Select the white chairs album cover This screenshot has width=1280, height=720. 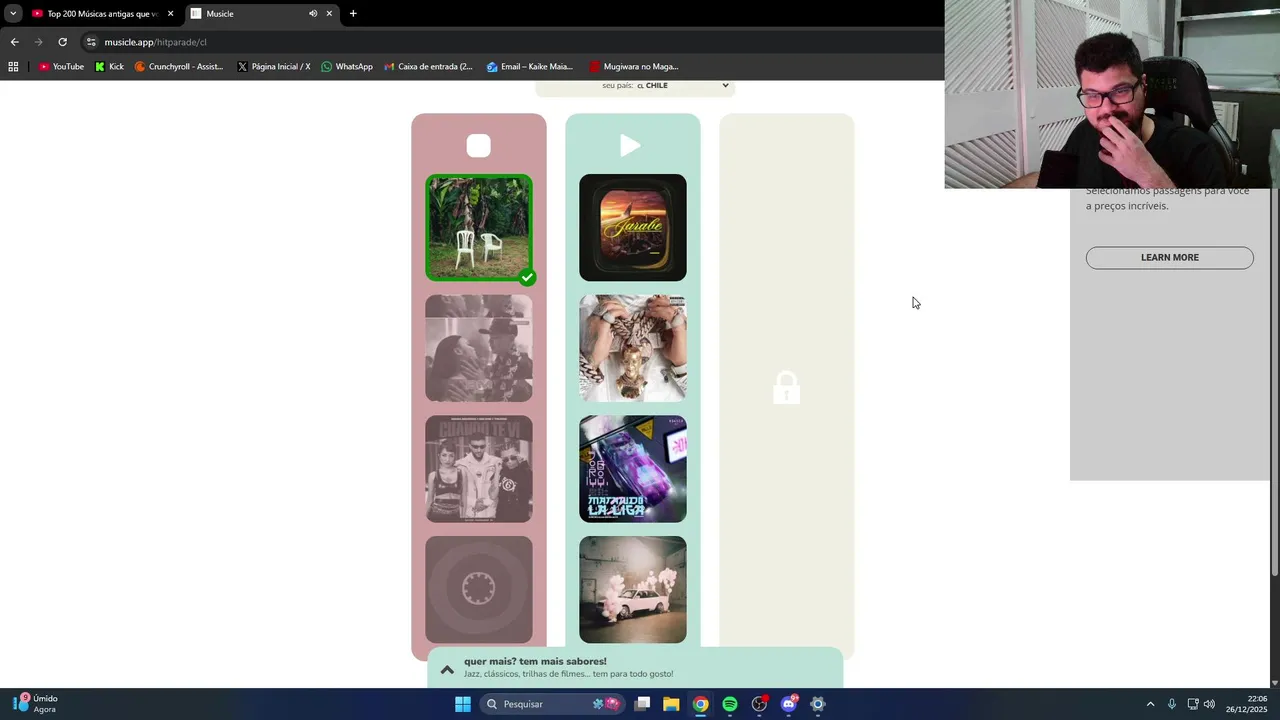coord(479,228)
